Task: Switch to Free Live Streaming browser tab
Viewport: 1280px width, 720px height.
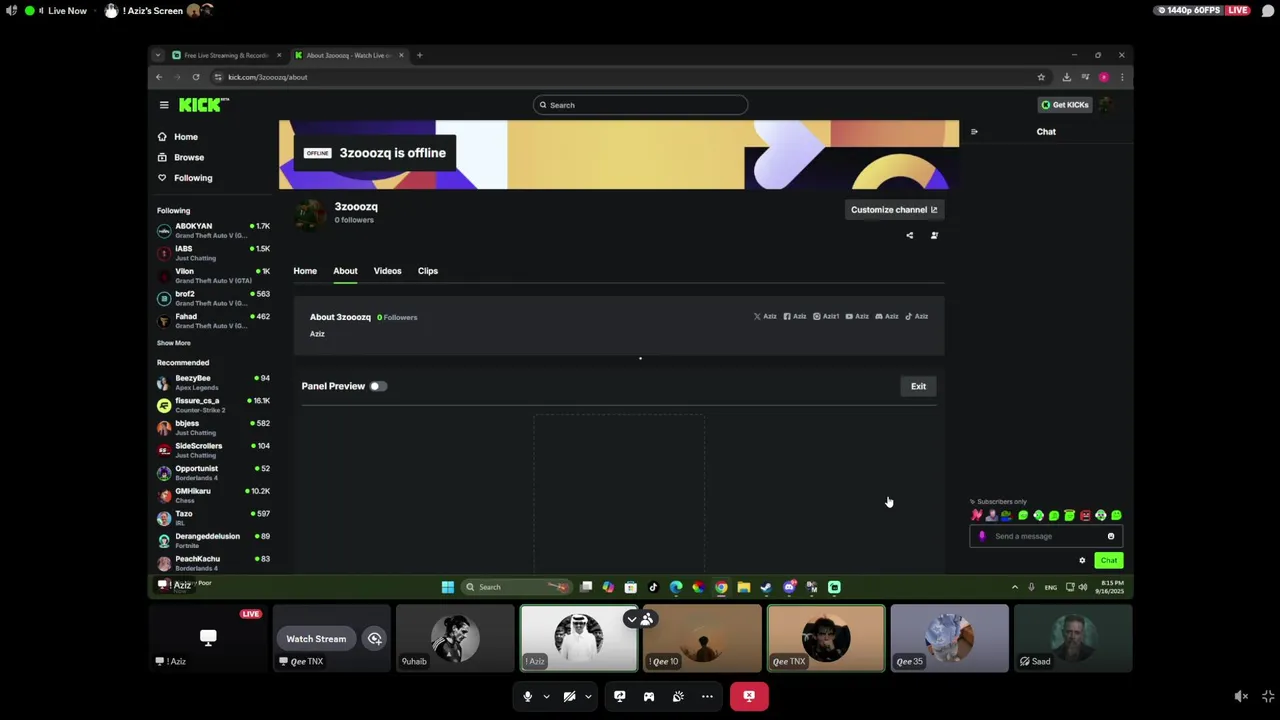Action: [x=227, y=55]
